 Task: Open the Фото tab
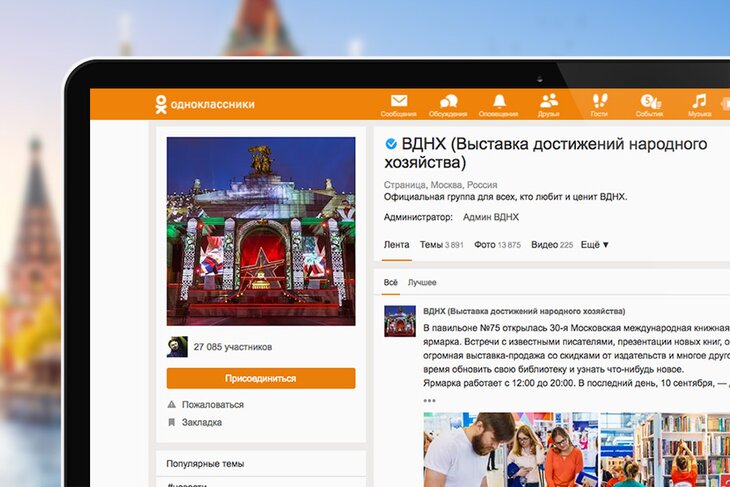point(497,245)
